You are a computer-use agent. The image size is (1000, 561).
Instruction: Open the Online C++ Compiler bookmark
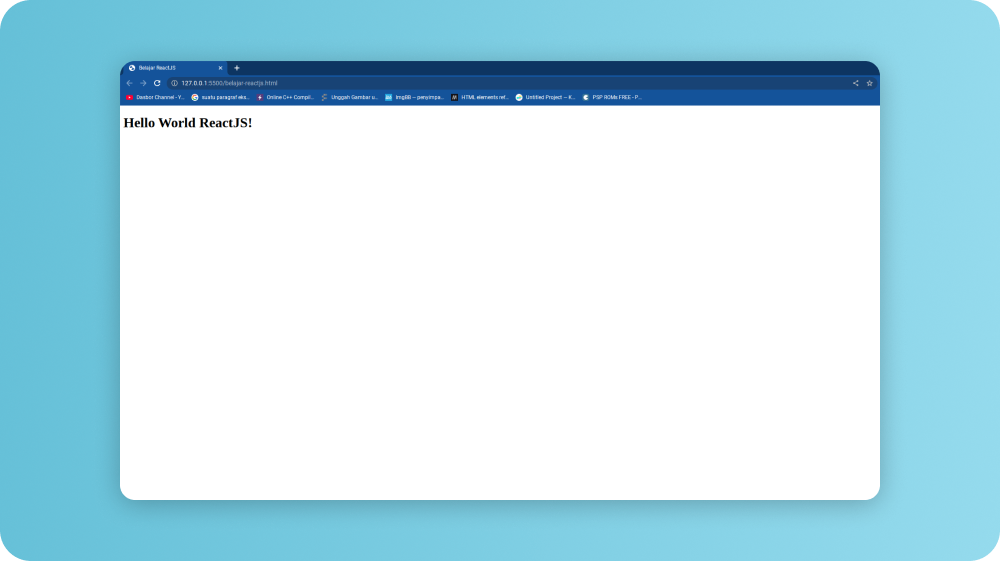(285, 97)
